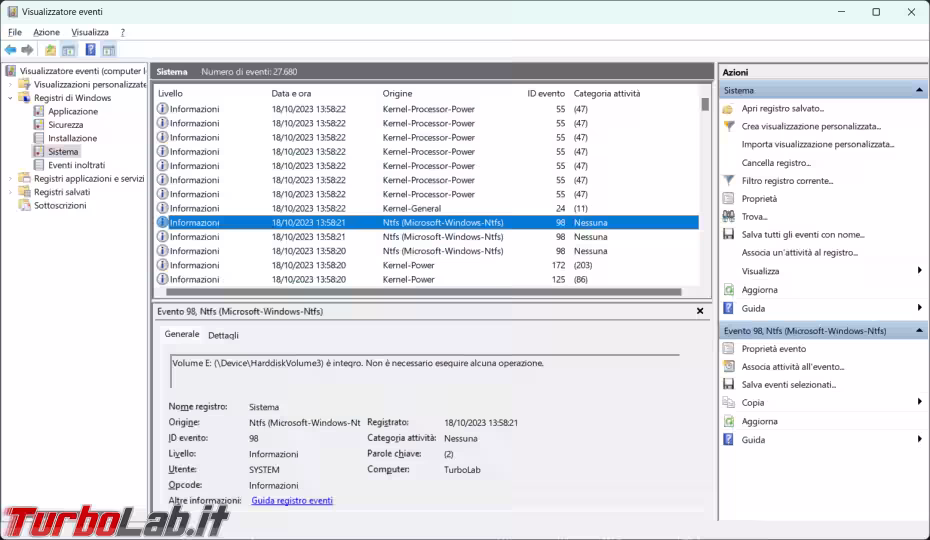Click the Aggiorna icon under Sistema section

[728, 290]
